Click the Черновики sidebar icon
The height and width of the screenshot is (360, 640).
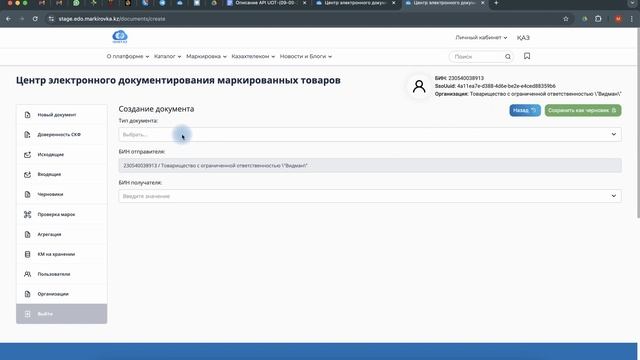(27, 194)
